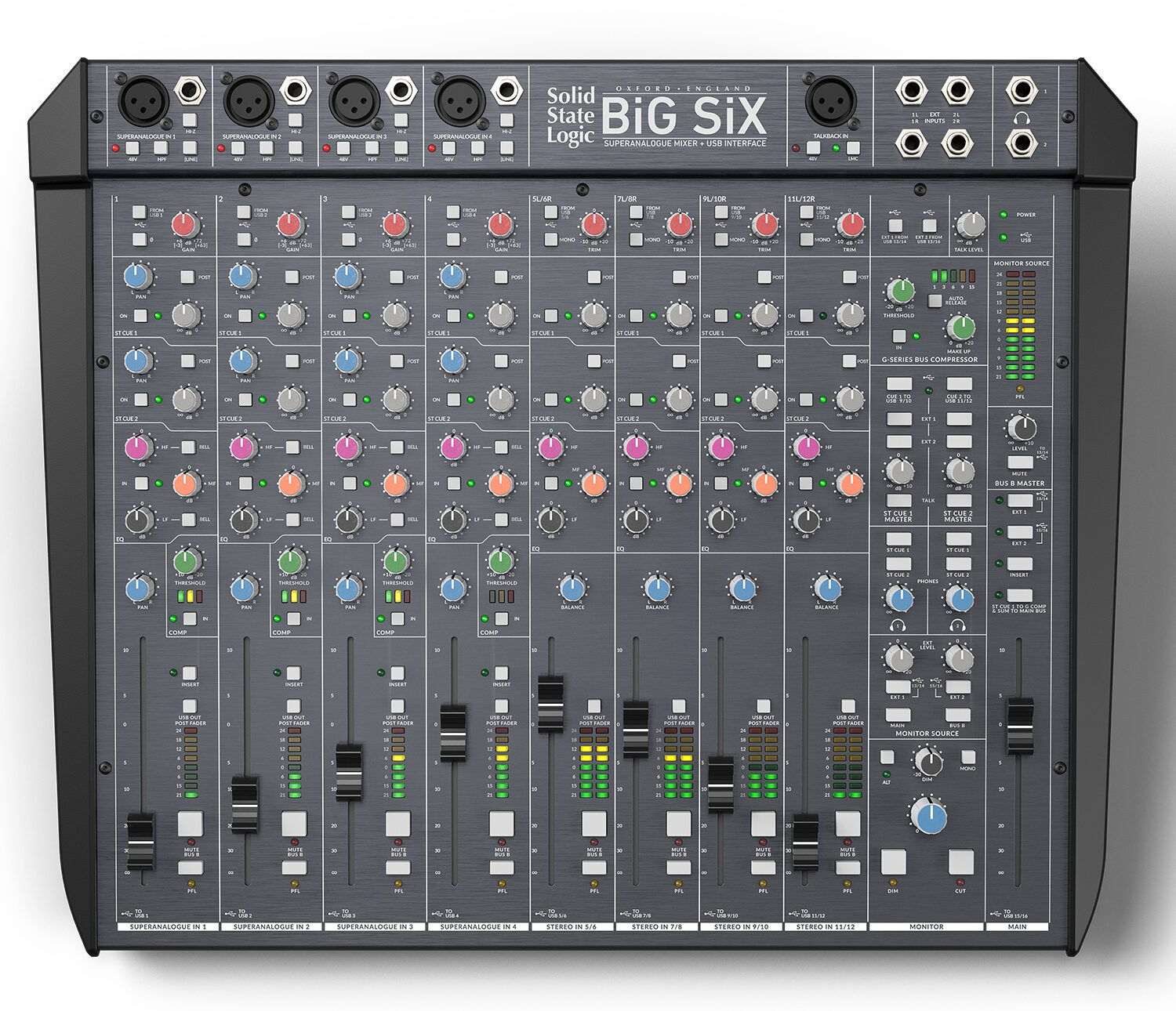
Task: Engage 48V phantom power on channel 1
Action: point(132,150)
